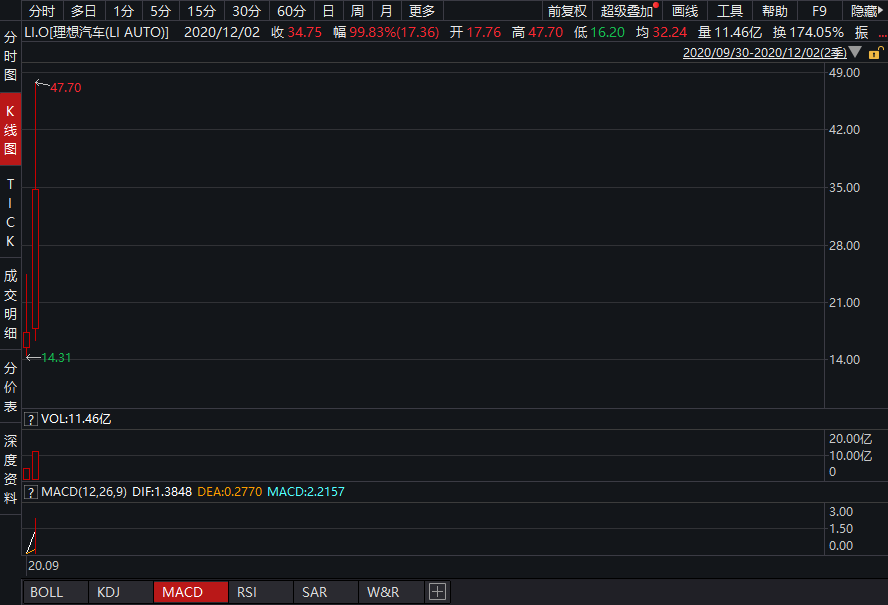Click the MACD:2.2157 value
The image size is (888, 605).
pos(306,492)
